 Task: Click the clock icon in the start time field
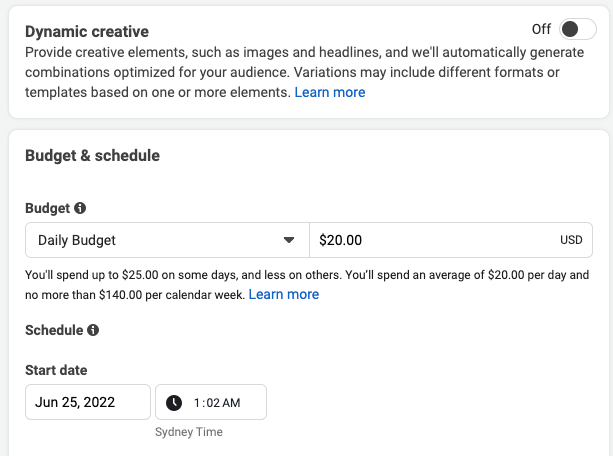[x=174, y=403]
